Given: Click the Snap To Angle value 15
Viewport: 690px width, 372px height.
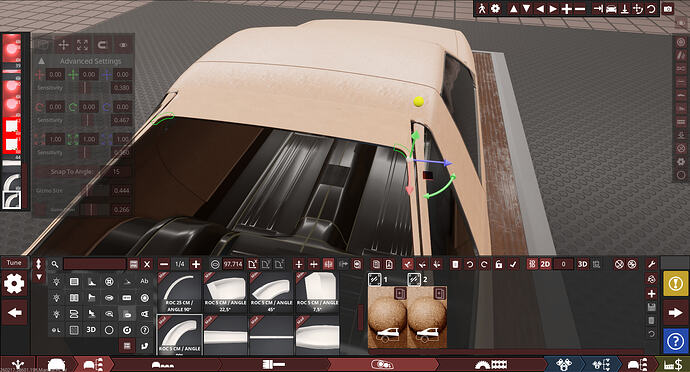Looking at the screenshot, I should 116,172.
